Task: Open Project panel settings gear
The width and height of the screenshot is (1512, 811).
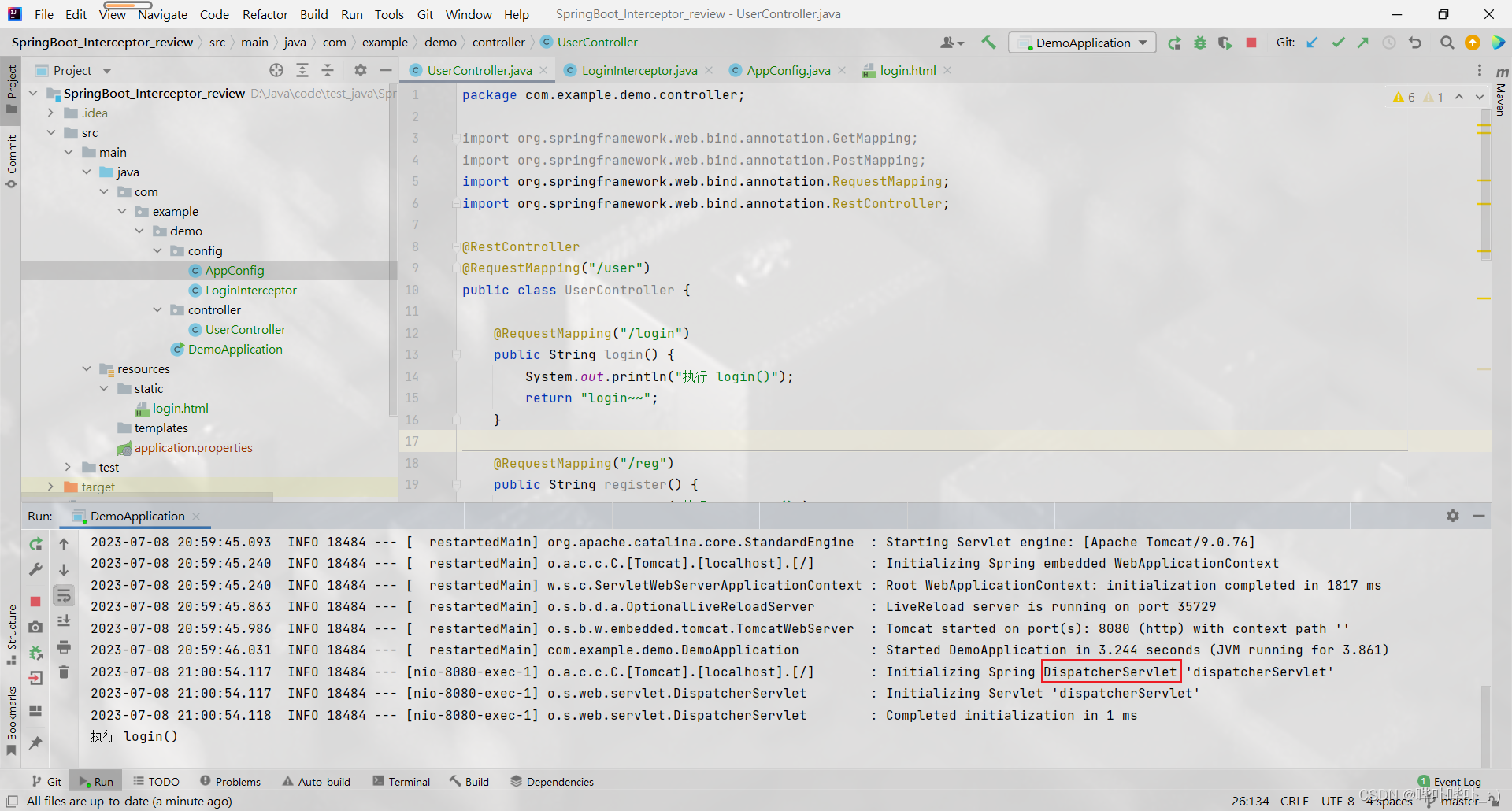Action: (361, 70)
